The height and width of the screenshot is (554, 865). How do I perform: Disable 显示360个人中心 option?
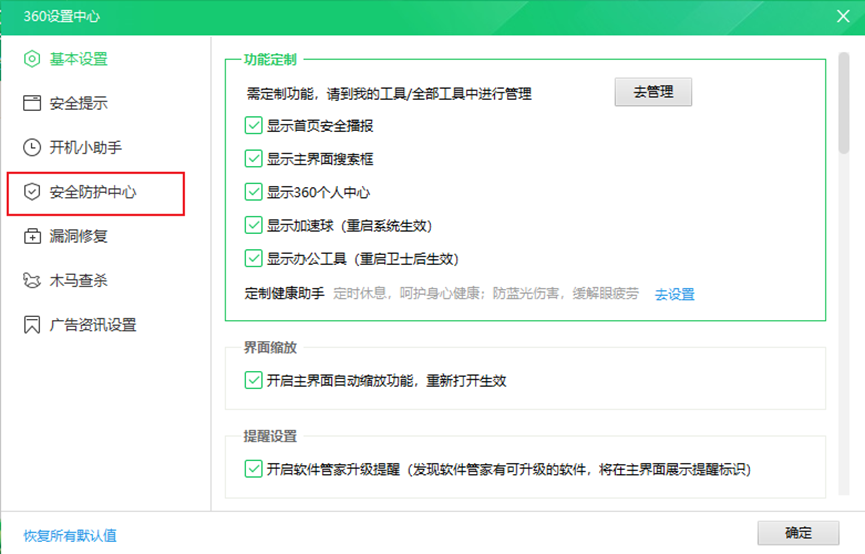253,192
